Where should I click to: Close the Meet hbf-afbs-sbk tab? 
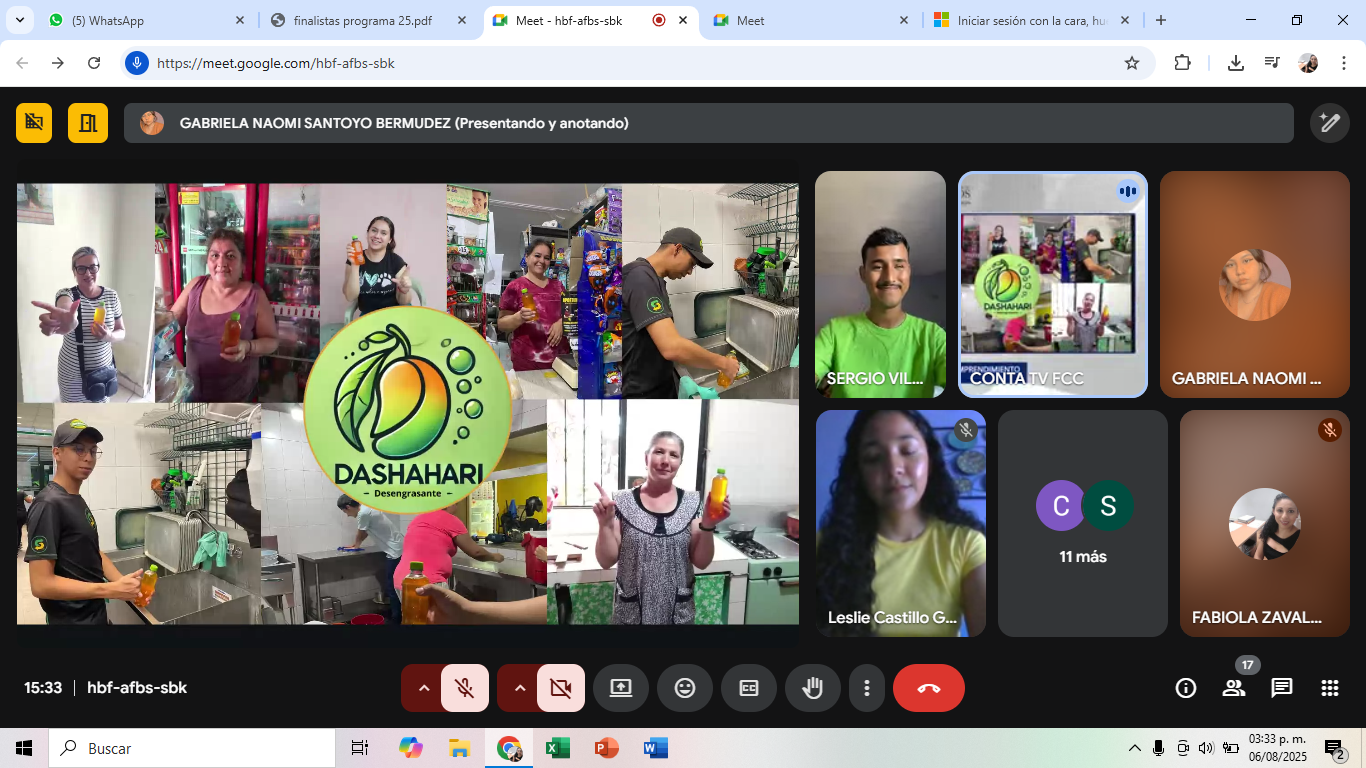[683, 20]
